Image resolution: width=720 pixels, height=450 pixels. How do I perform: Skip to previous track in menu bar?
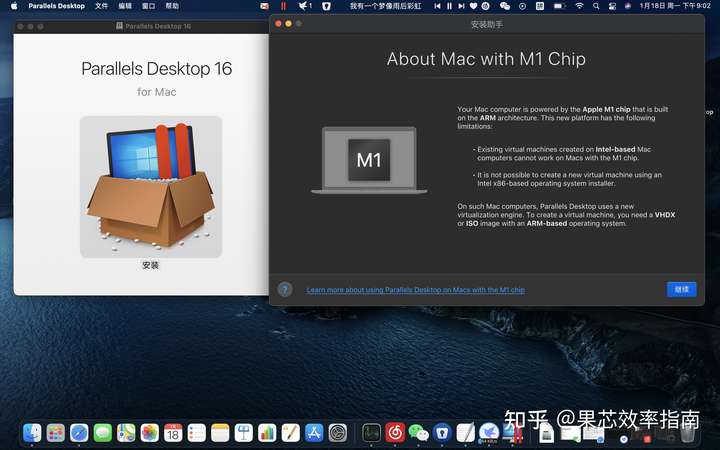[437, 6]
